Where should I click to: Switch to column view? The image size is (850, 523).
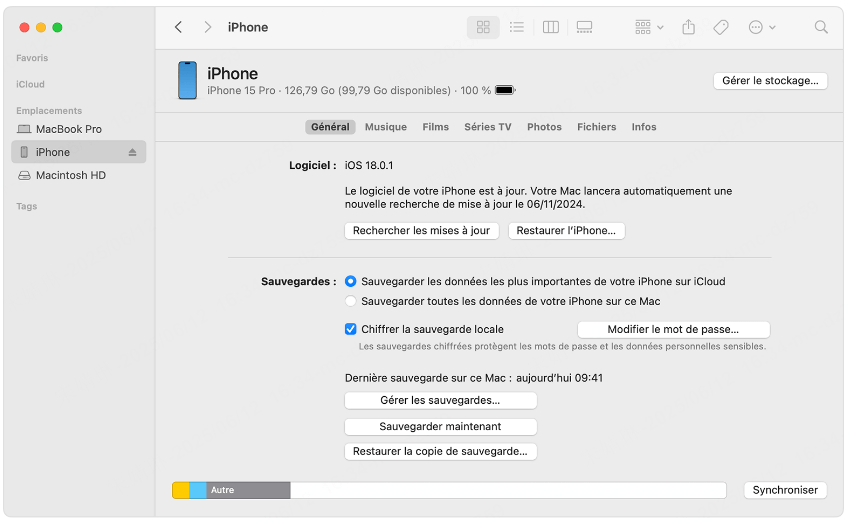pyautogui.click(x=551, y=27)
